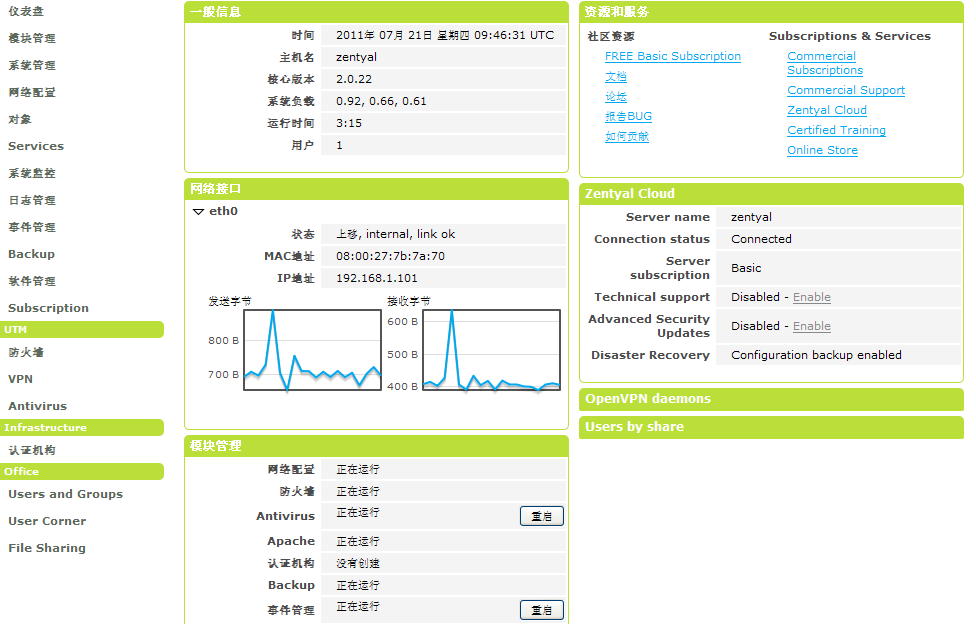Enable Technical support link
Screen dimensions: 976x624
[811, 297]
